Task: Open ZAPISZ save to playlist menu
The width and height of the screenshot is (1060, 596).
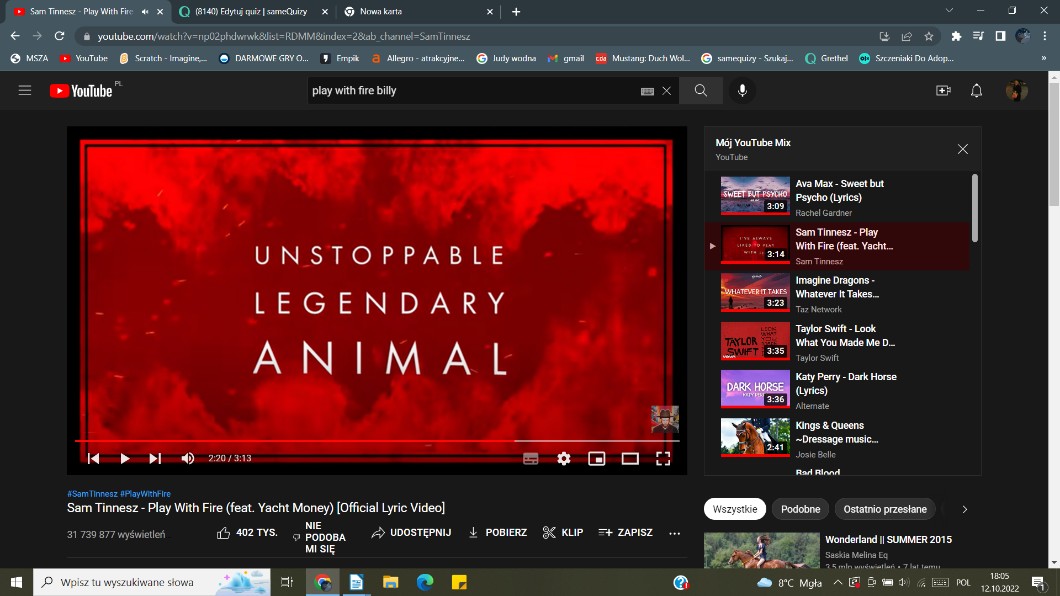Action: [625, 533]
